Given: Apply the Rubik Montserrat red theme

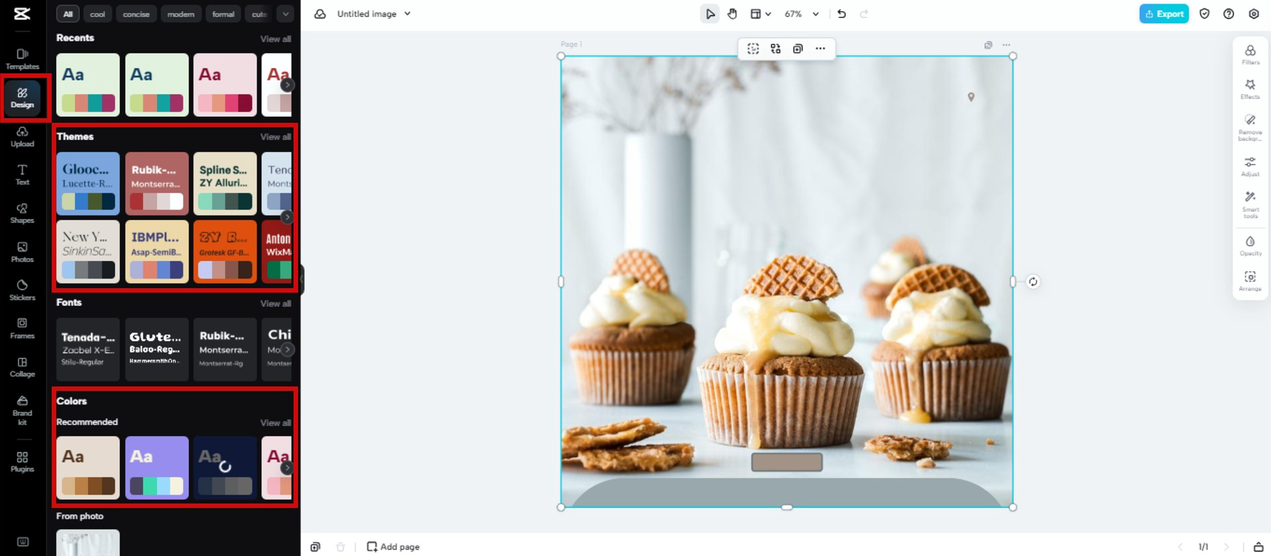Looking at the screenshot, I should (x=157, y=183).
